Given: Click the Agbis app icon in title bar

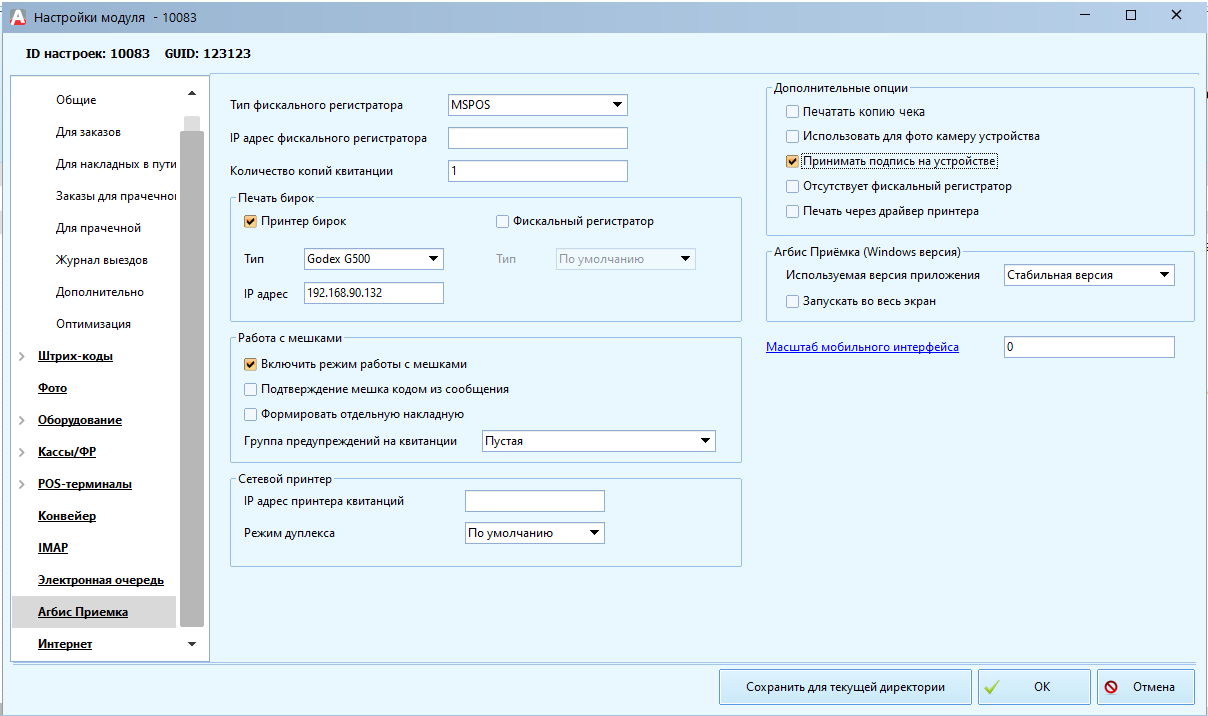Looking at the screenshot, I should click(x=17, y=17).
